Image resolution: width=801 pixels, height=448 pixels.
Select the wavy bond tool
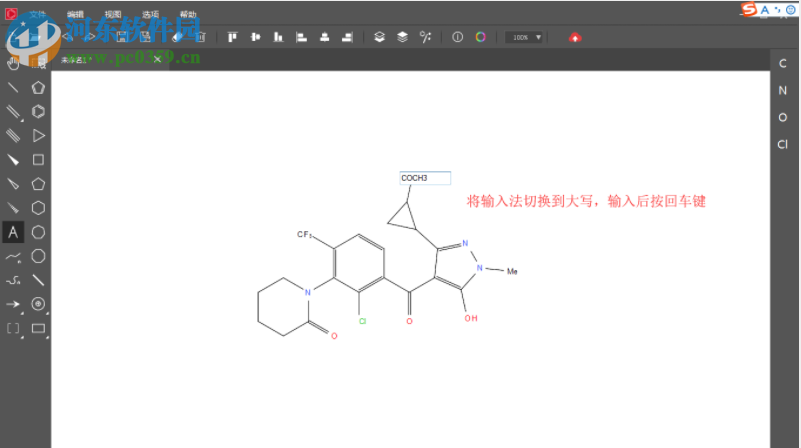point(13,256)
